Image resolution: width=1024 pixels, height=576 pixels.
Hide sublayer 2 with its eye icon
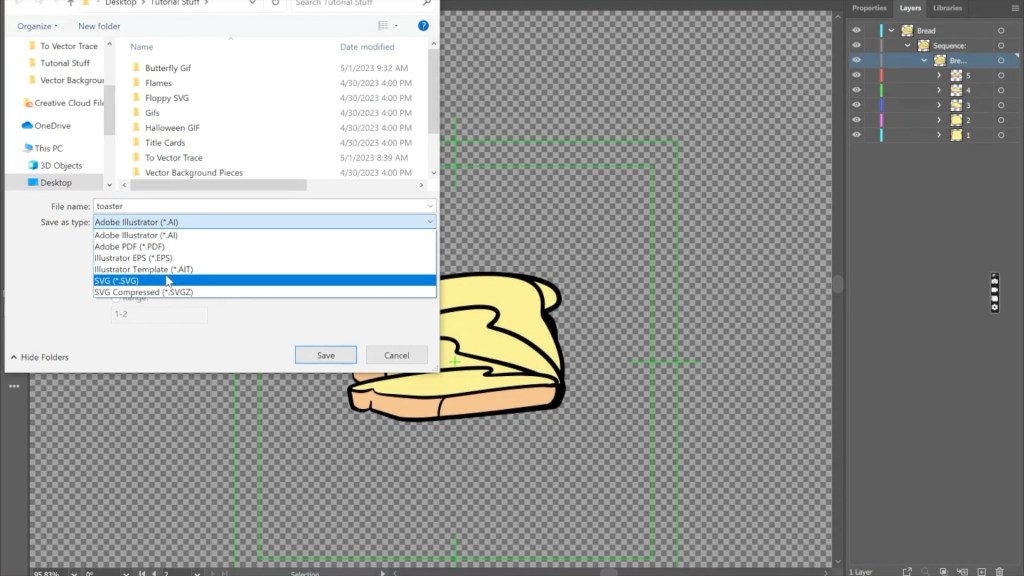[856, 120]
